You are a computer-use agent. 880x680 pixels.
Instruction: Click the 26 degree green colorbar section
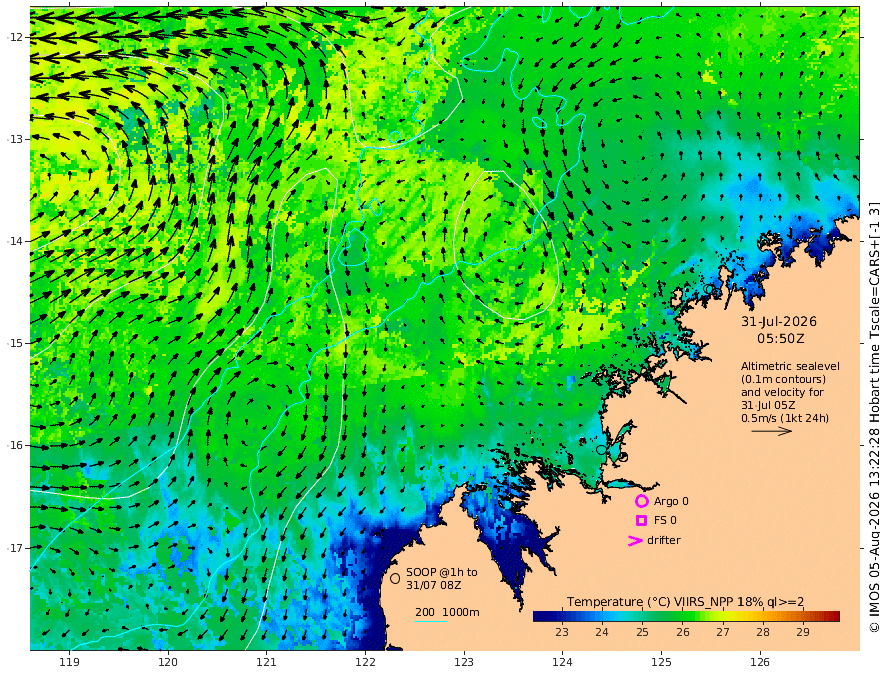click(x=682, y=617)
